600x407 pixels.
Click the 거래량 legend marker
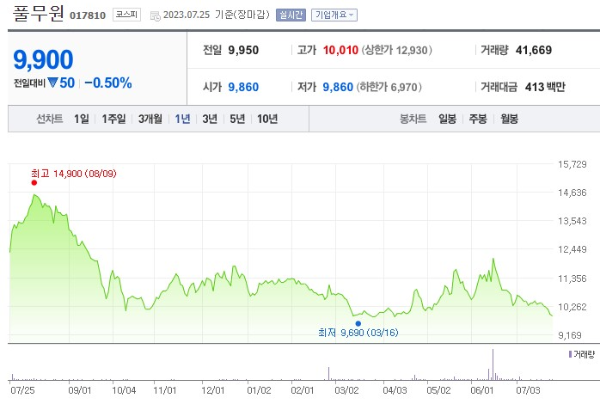point(570,355)
